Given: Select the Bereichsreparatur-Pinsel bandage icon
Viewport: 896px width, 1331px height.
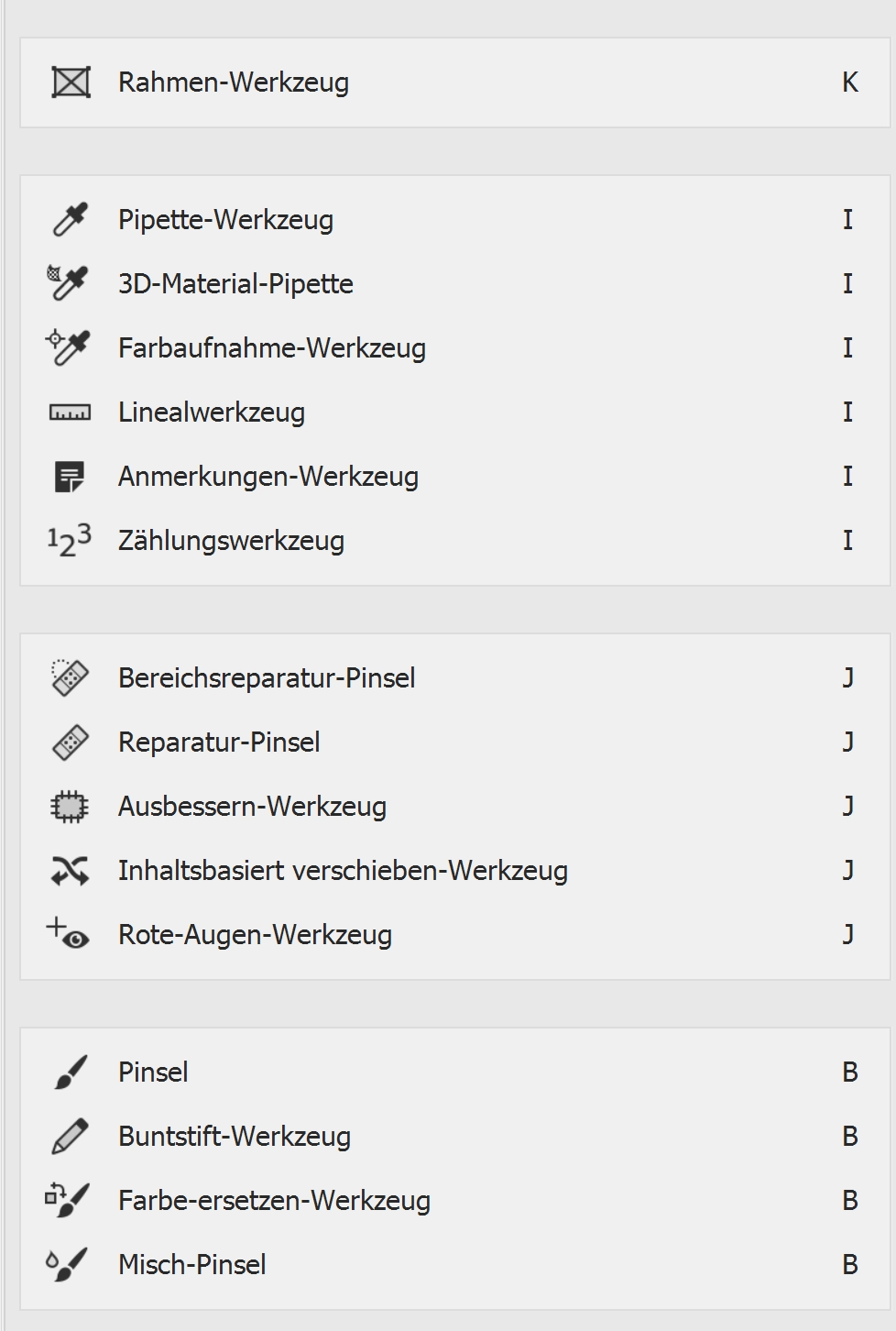Looking at the screenshot, I should point(70,677).
